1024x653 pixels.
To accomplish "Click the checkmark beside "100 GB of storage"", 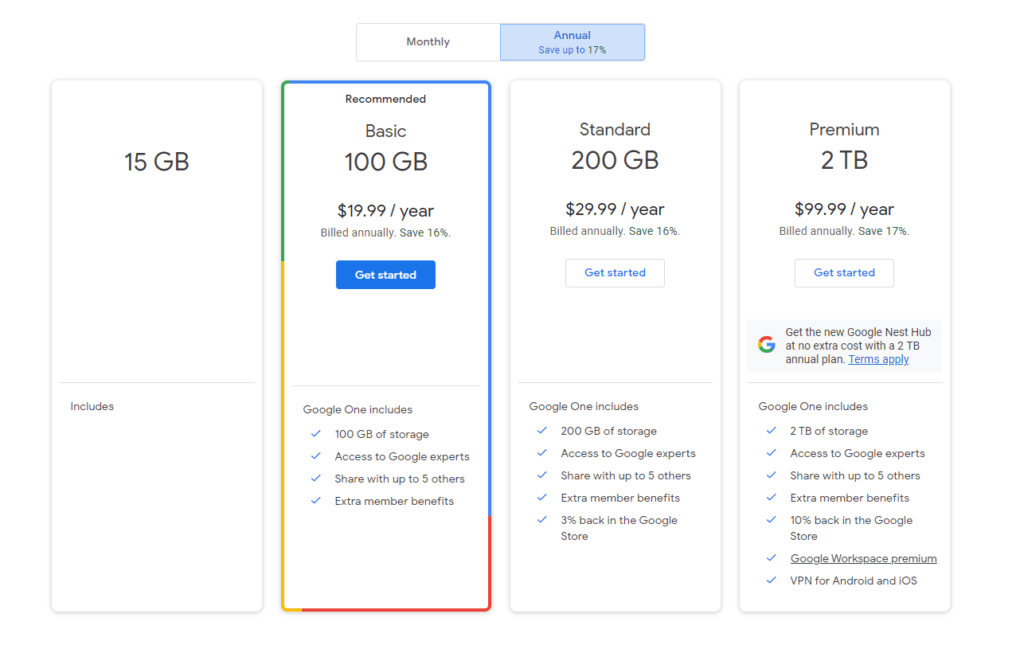I will (316, 434).
